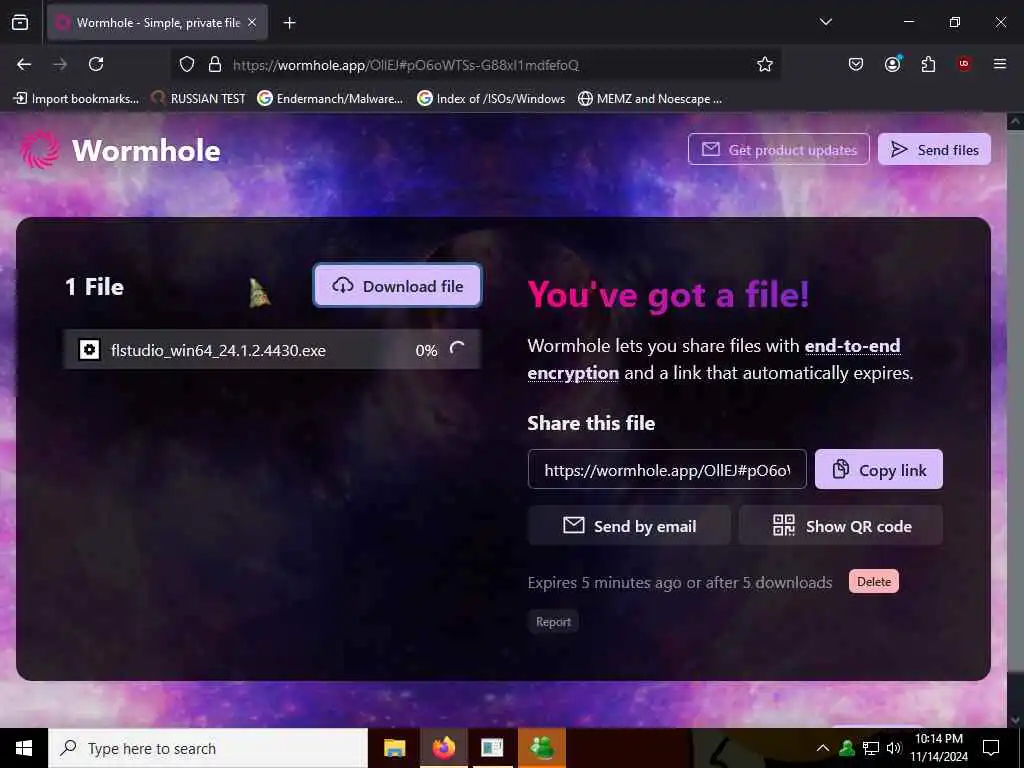Close the Wormhole tab
The image size is (1024, 768).
[x=252, y=23]
